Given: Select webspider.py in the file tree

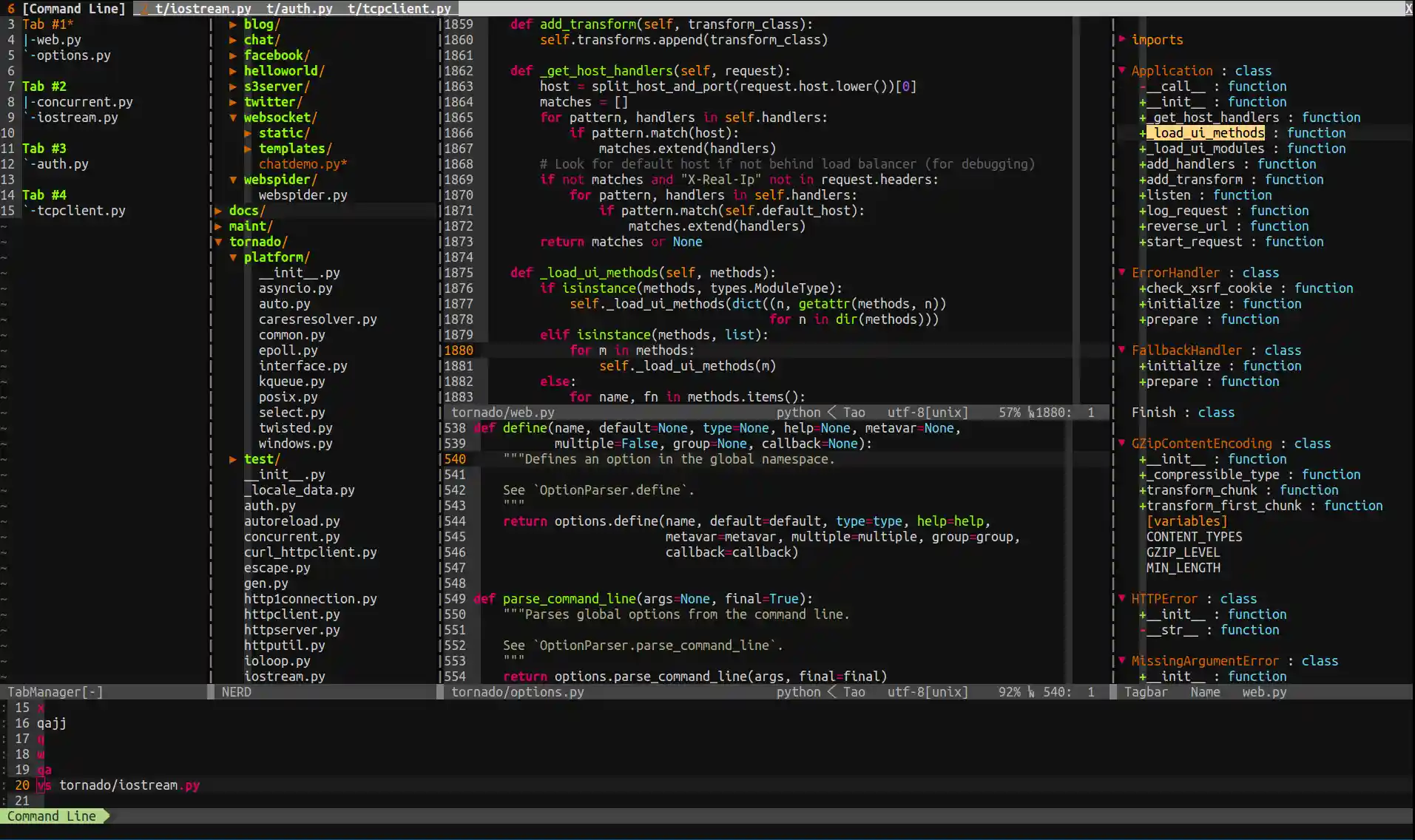Looking at the screenshot, I should coord(303,194).
